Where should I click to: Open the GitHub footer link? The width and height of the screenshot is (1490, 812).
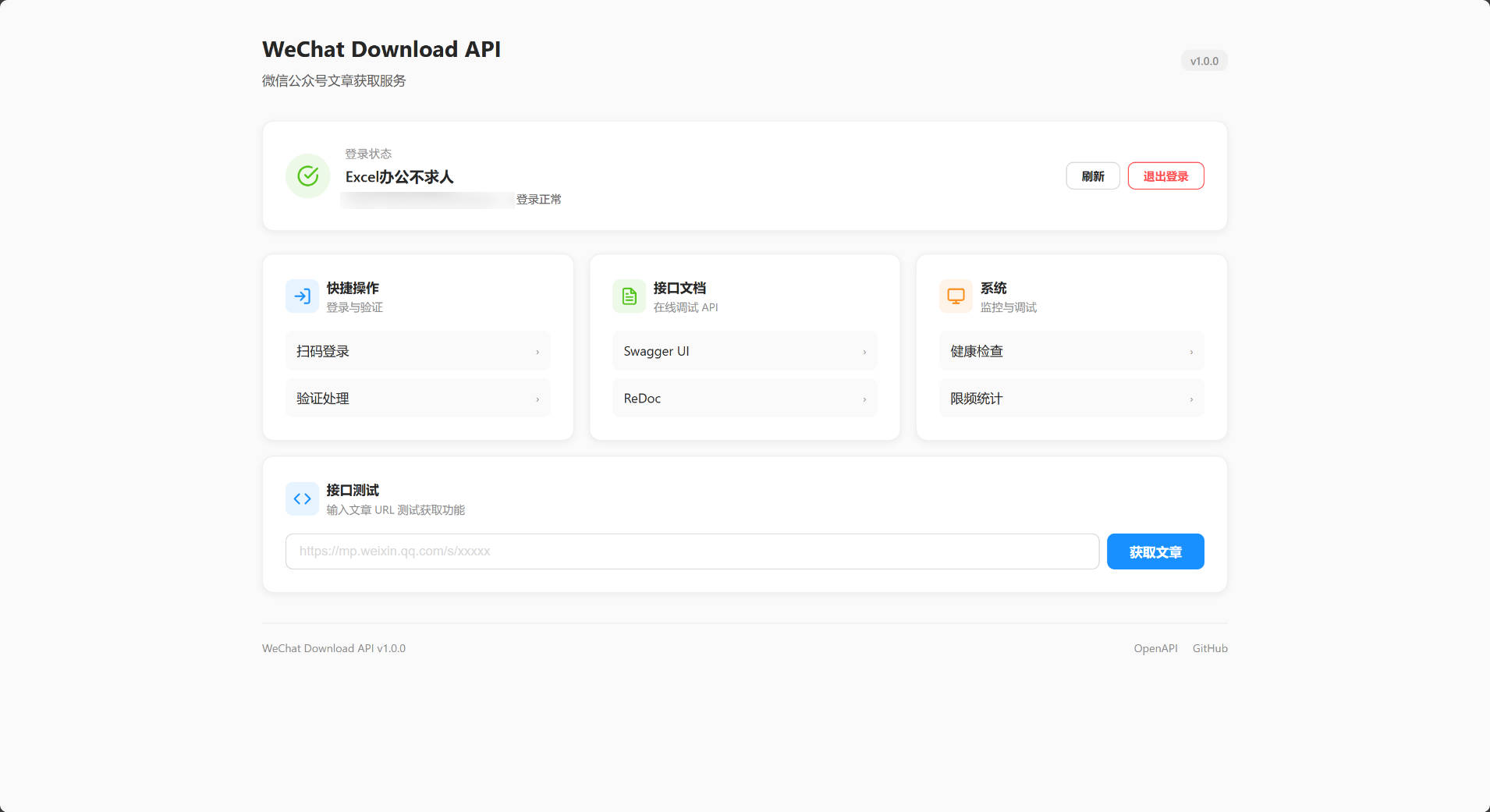[x=1210, y=648]
